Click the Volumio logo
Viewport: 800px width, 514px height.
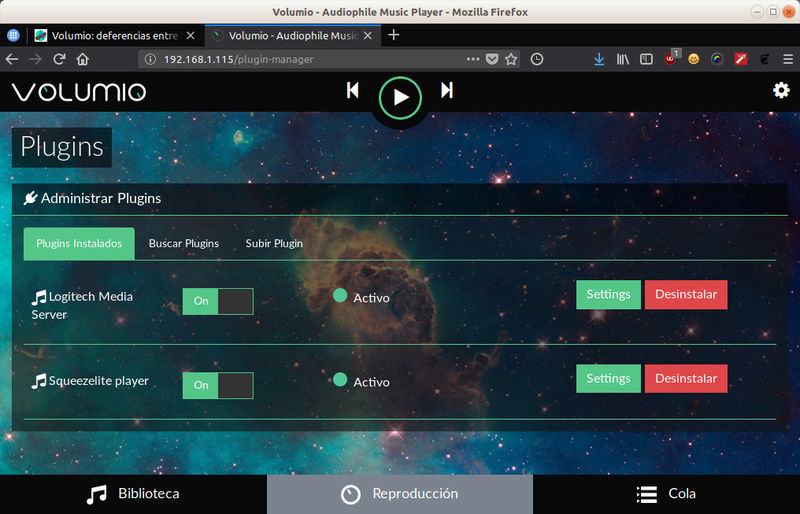[x=79, y=92]
